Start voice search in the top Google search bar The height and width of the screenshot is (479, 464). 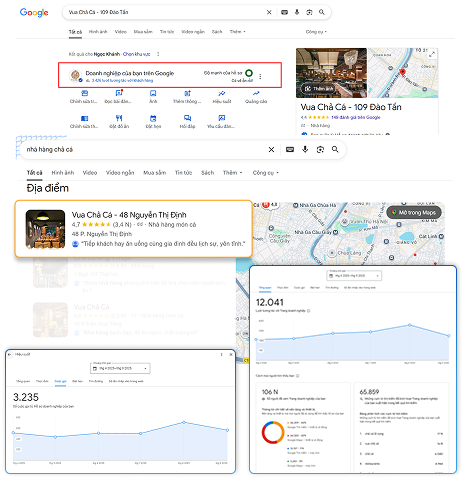(297, 12)
